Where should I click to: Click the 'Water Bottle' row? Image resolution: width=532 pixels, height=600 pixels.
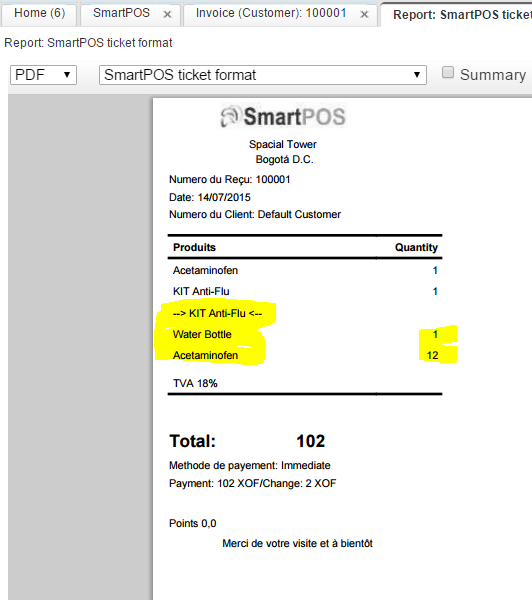click(x=305, y=334)
